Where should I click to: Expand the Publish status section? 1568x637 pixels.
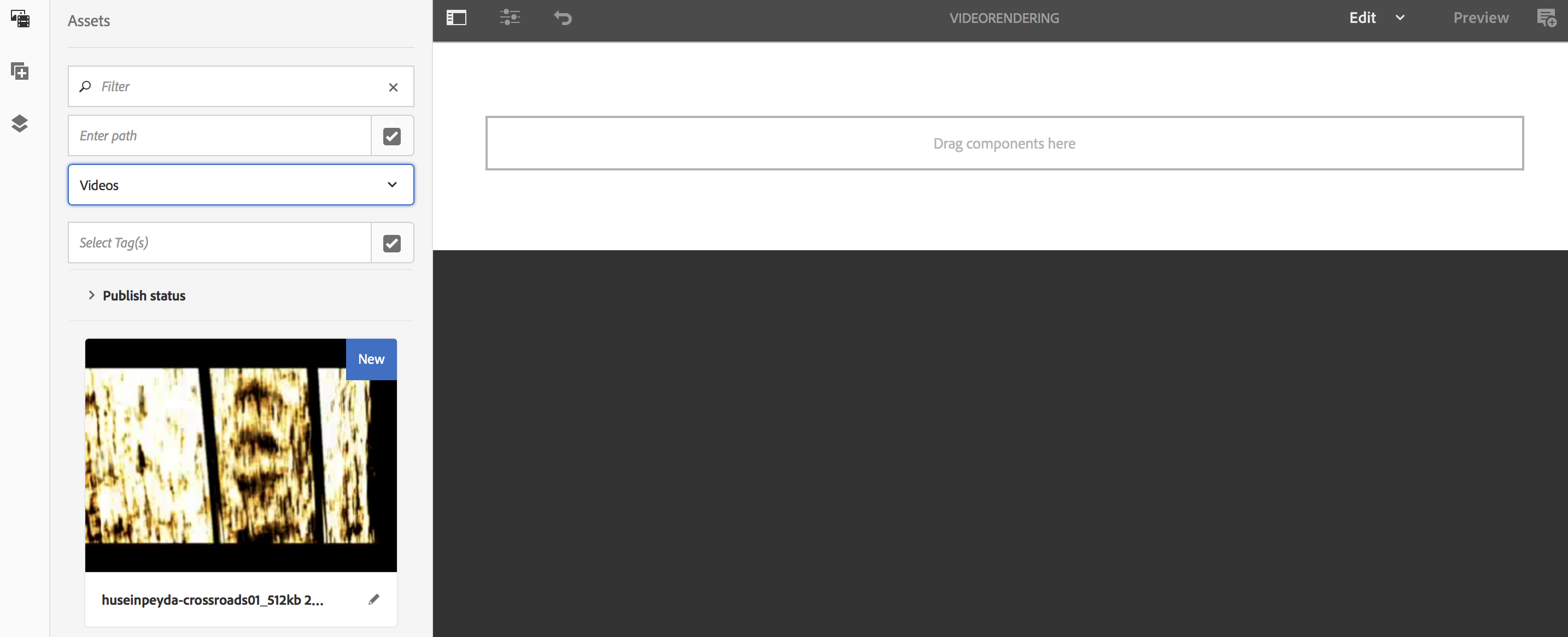92,295
